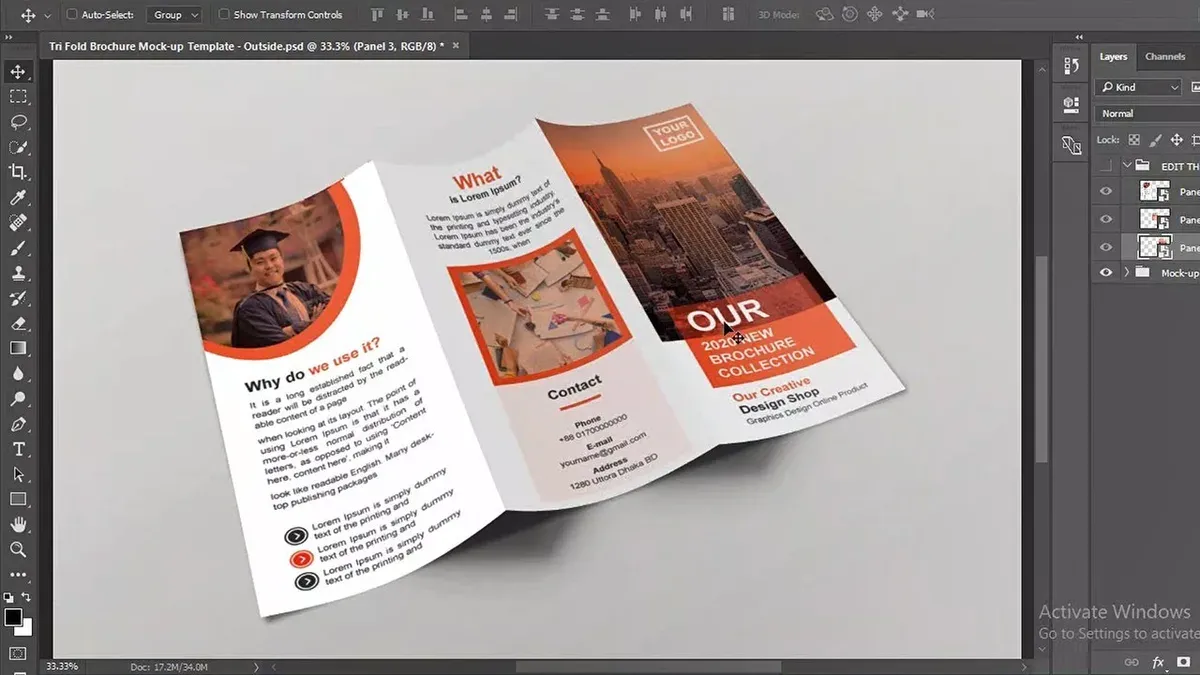
Task: Toggle Lock transparent pixels
Action: (1134, 140)
